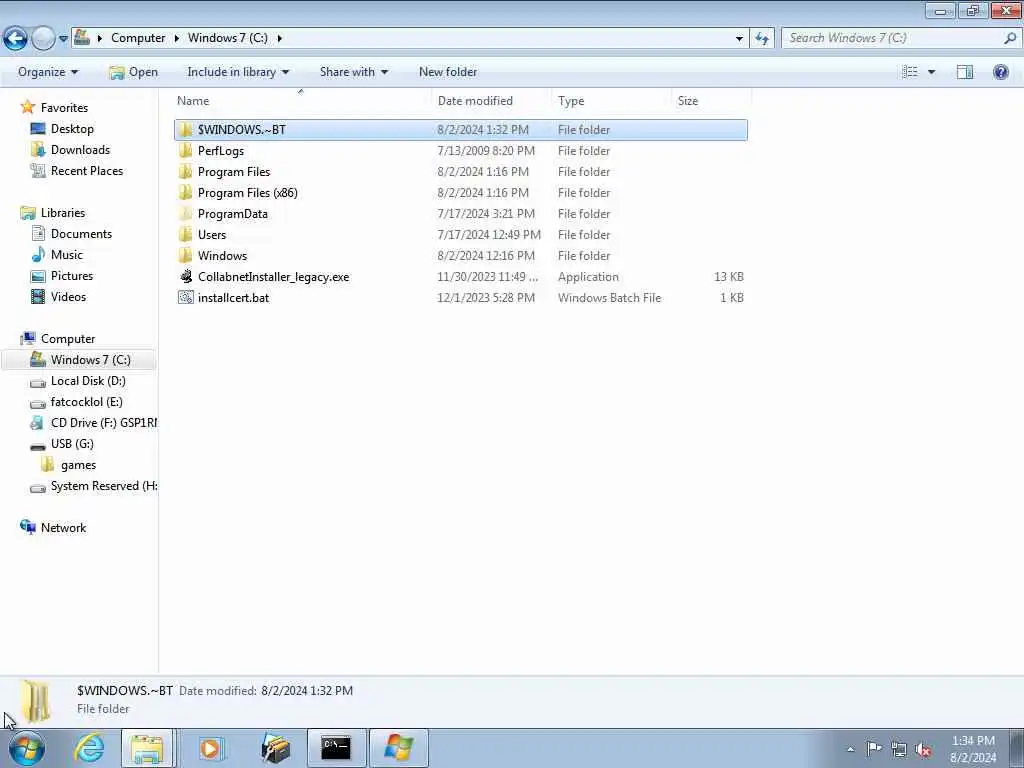Show the preview pane

965,72
